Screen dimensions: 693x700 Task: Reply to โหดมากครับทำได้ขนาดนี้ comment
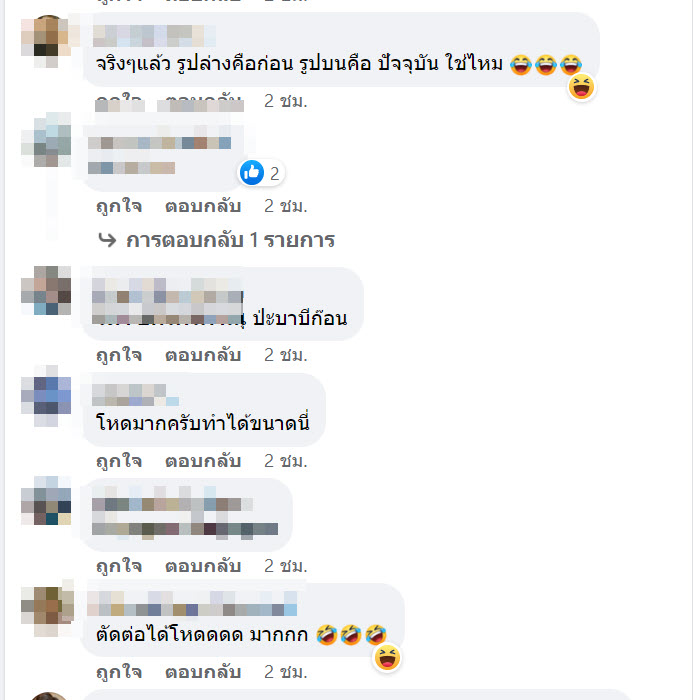pos(203,461)
